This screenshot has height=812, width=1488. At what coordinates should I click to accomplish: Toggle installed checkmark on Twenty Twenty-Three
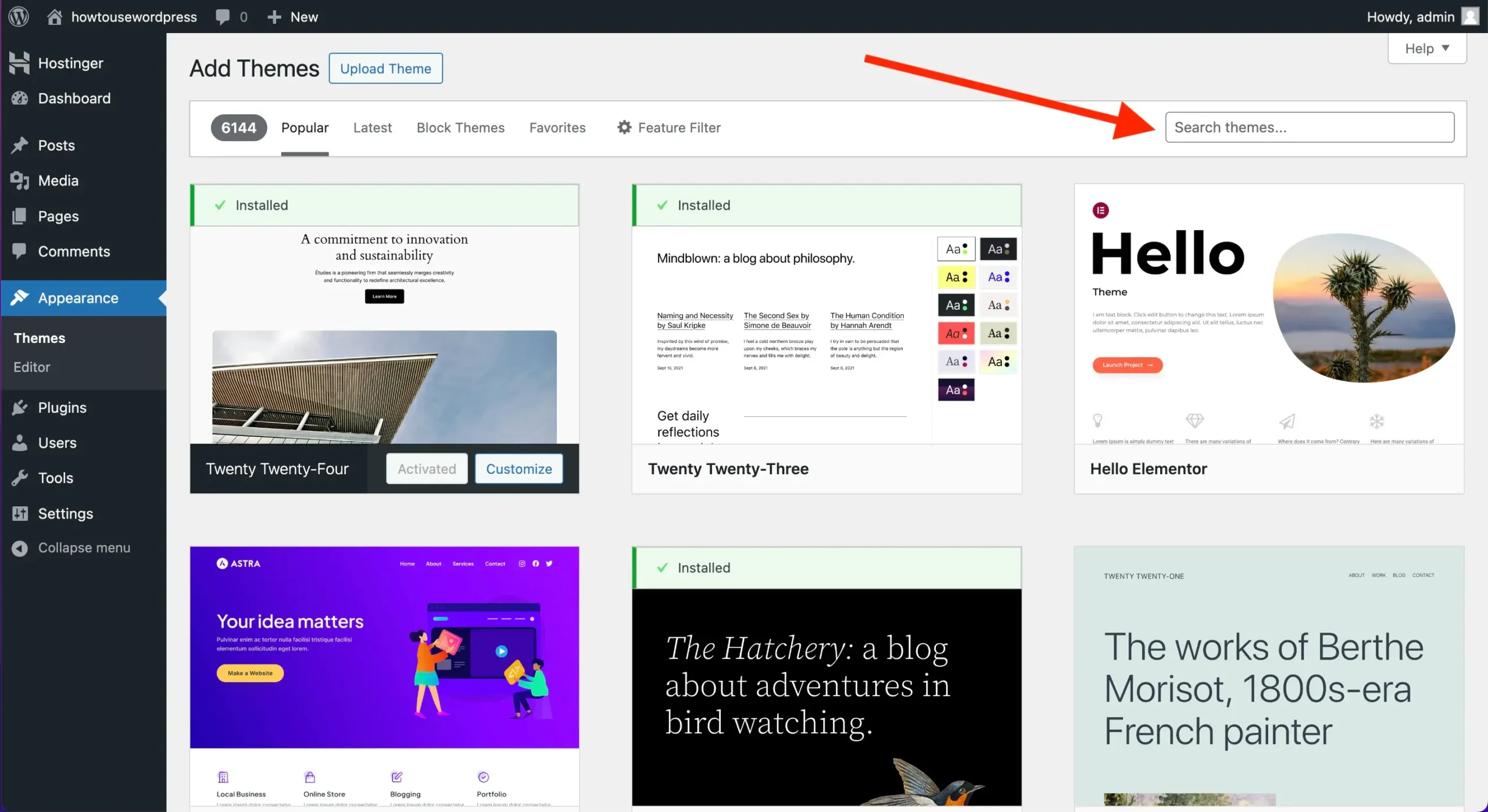(x=661, y=205)
